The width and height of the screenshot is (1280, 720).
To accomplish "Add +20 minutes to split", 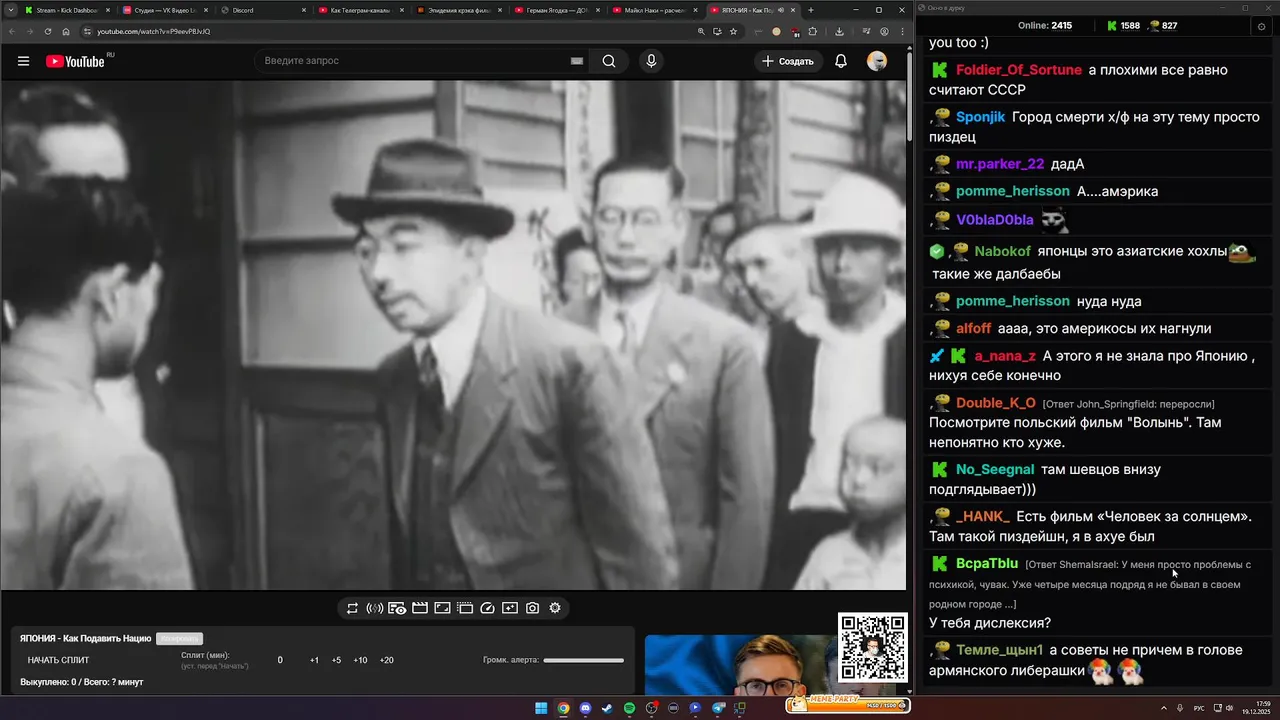I will [x=386, y=660].
